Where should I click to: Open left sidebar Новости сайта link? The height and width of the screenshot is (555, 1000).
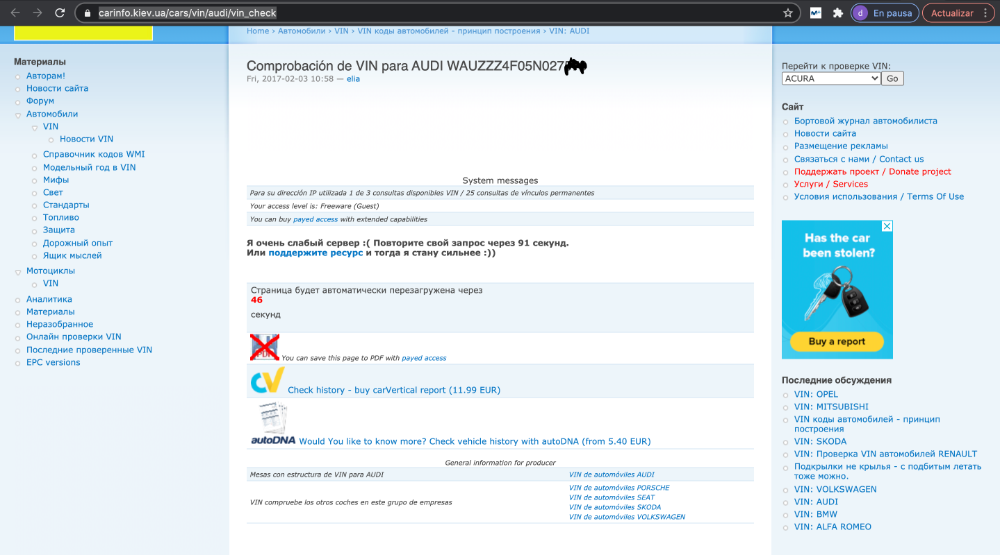pyautogui.click(x=57, y=89)
